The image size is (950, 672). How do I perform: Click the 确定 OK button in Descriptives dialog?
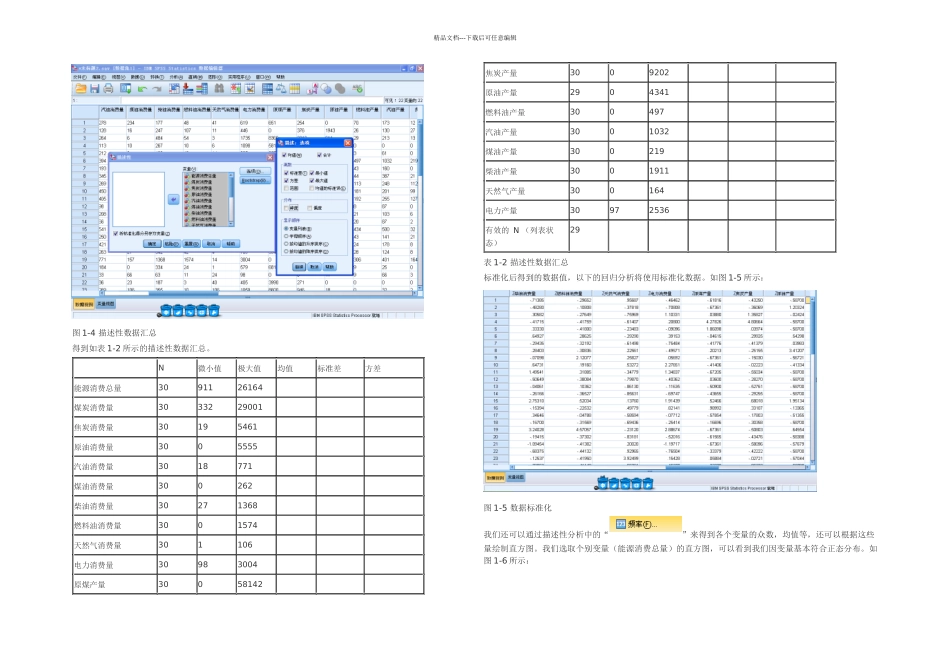152,244
